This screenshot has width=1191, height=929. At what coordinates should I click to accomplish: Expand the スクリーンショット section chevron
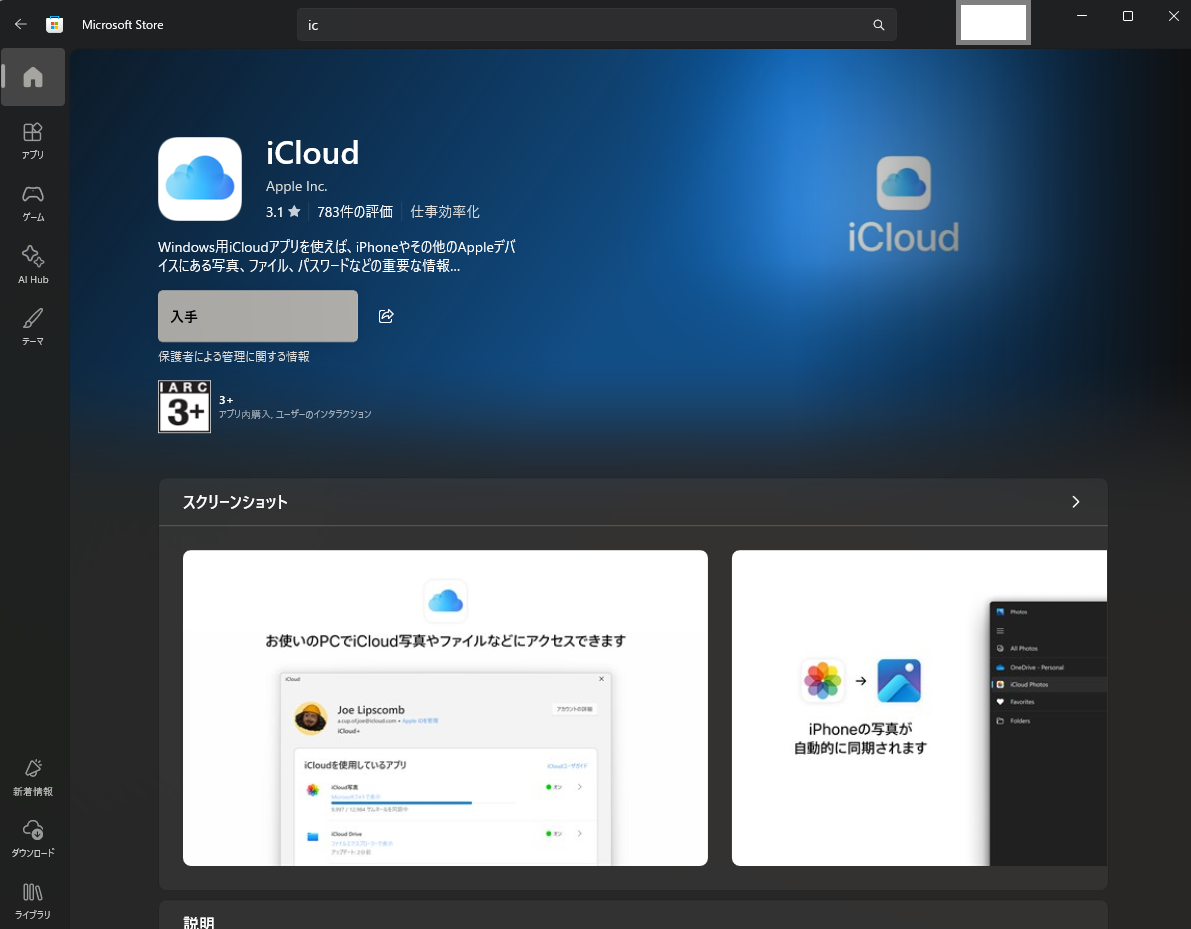click(x=1076, y=501)
